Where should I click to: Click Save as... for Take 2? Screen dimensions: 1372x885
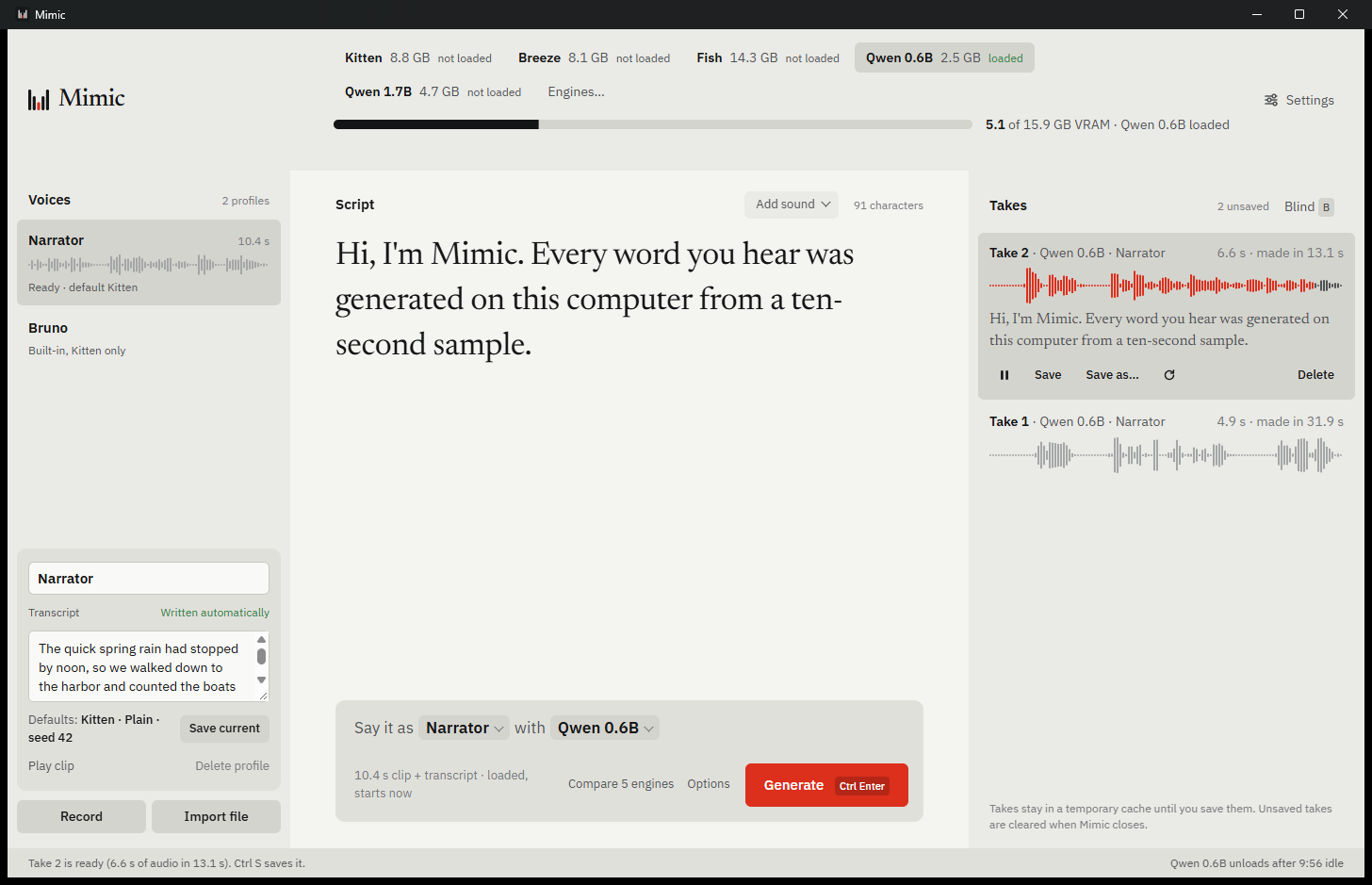click(x=1112, y=375)
